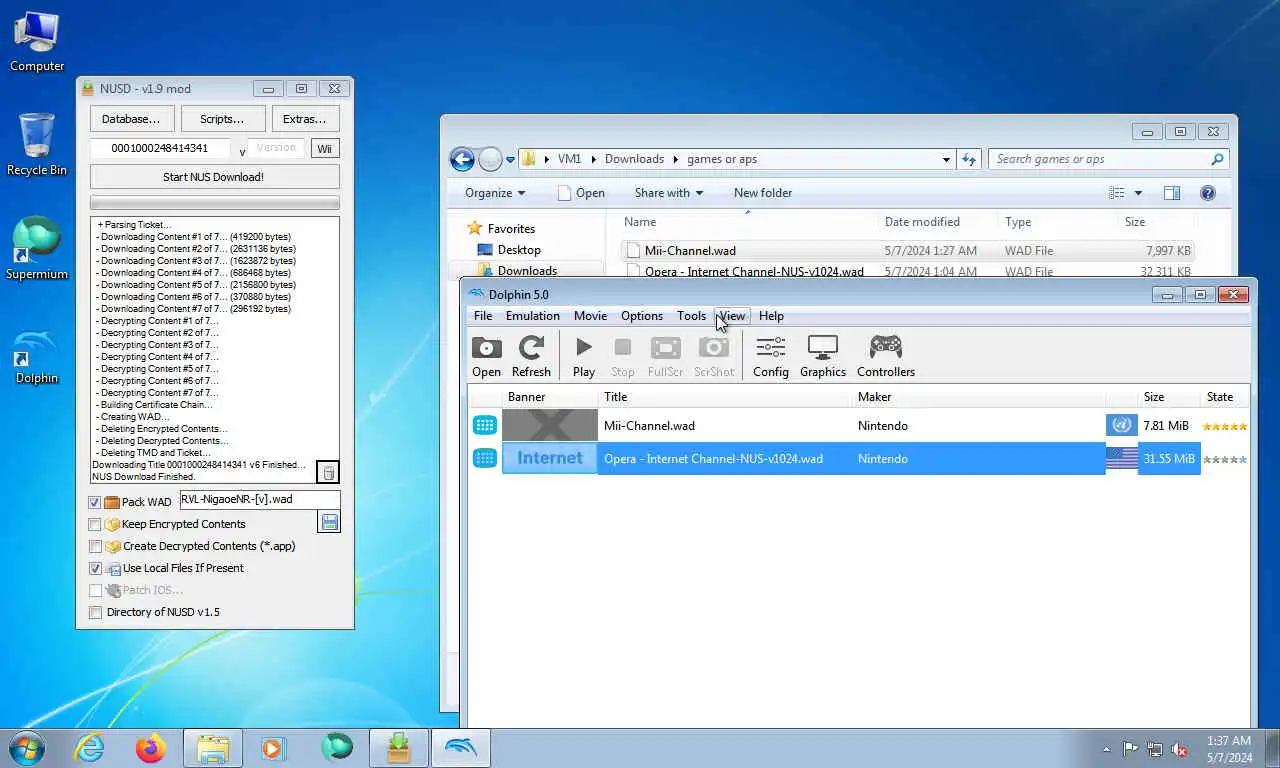Click Wii platform icon for Opera Internet Channel
The image size is (1280, 768).
pyautogui.click(x=485, y=459)
